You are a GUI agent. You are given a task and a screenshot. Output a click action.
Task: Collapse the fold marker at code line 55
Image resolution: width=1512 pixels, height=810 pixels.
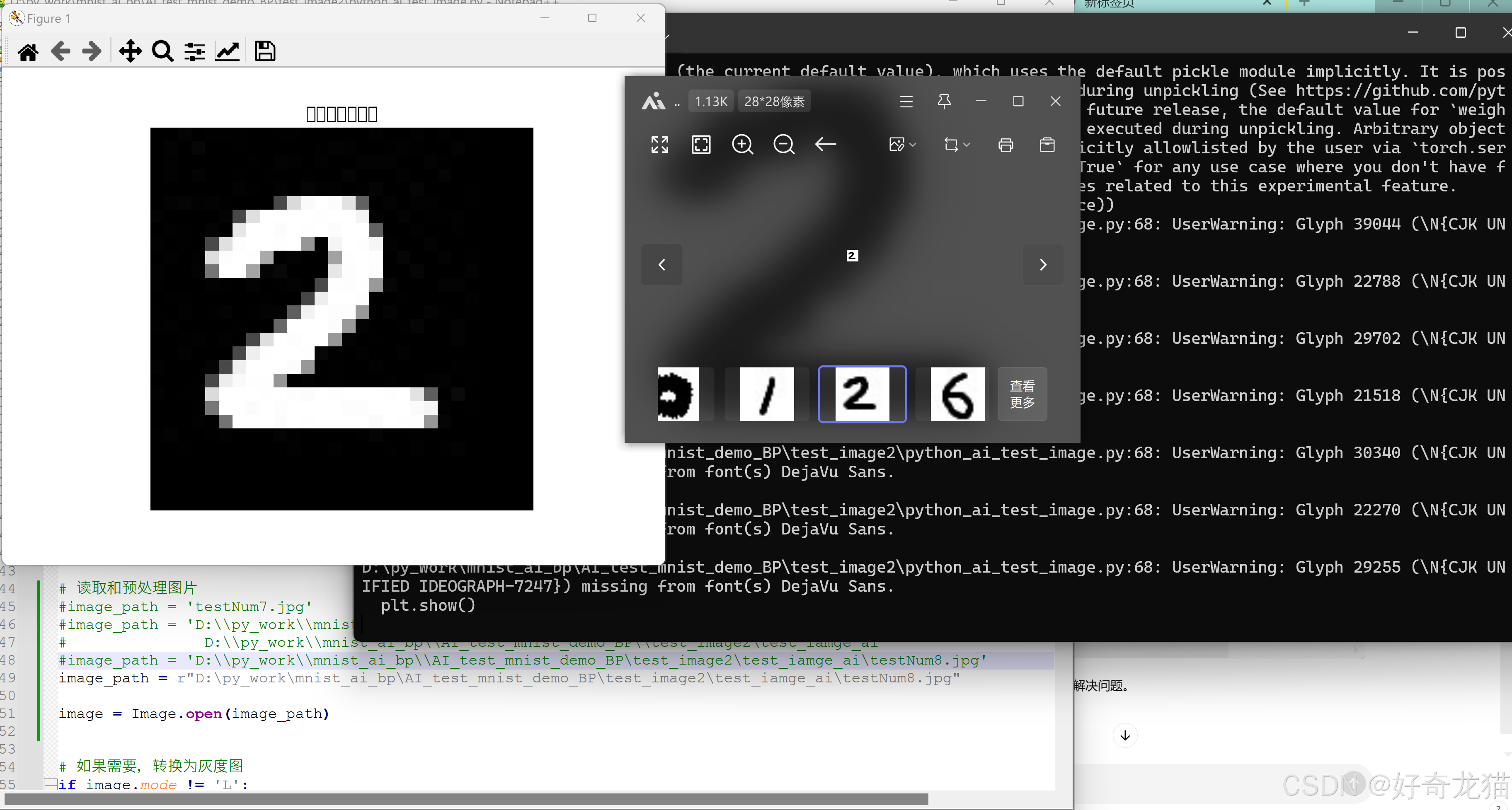click(x=51, y=784)
